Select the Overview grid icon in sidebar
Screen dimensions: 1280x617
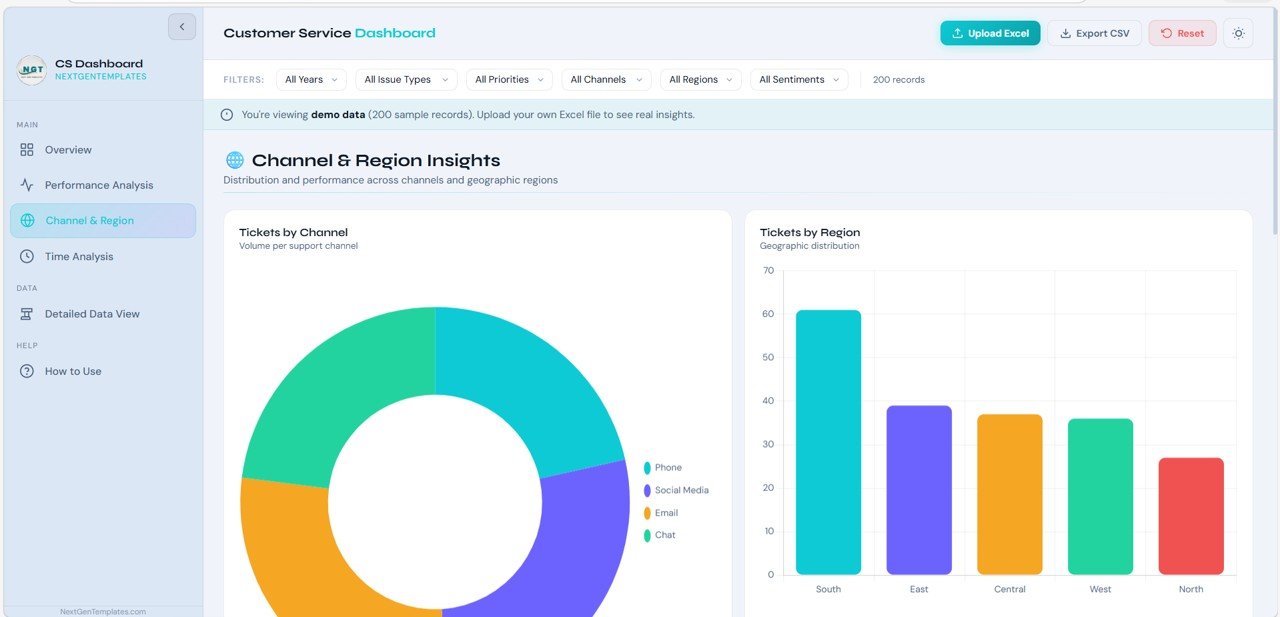tap(28, 149)
